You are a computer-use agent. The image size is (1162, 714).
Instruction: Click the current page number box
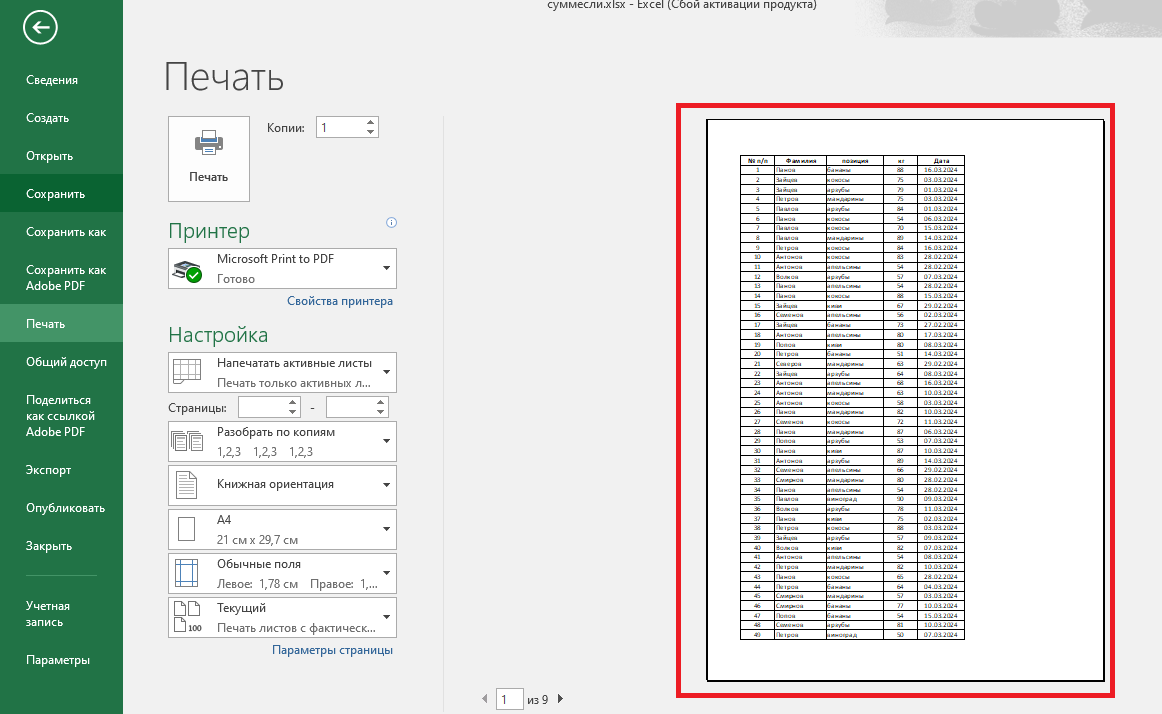click(509, 699)
